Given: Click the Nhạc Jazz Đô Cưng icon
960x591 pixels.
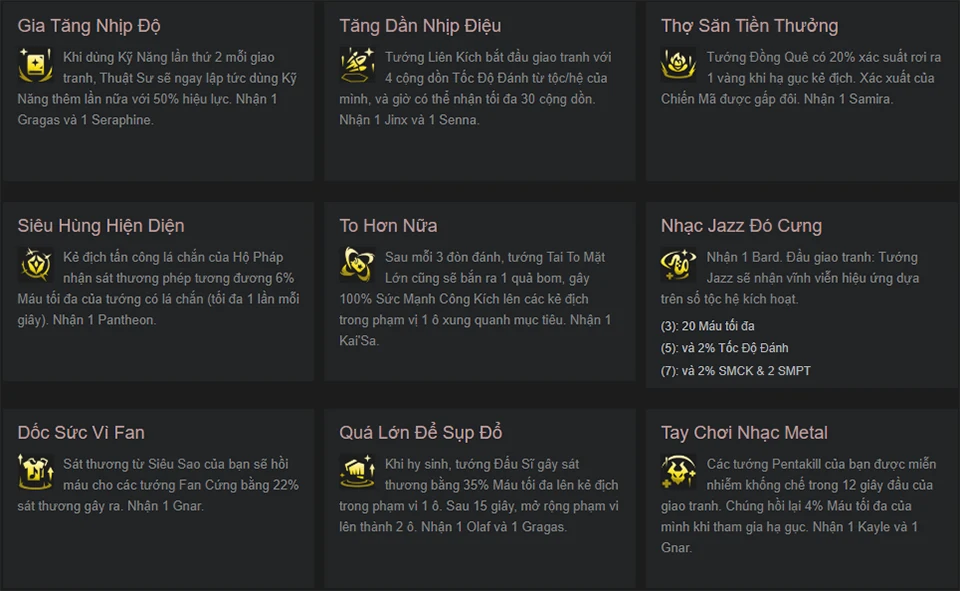Looking at the screenshot, I should point(679,264).
